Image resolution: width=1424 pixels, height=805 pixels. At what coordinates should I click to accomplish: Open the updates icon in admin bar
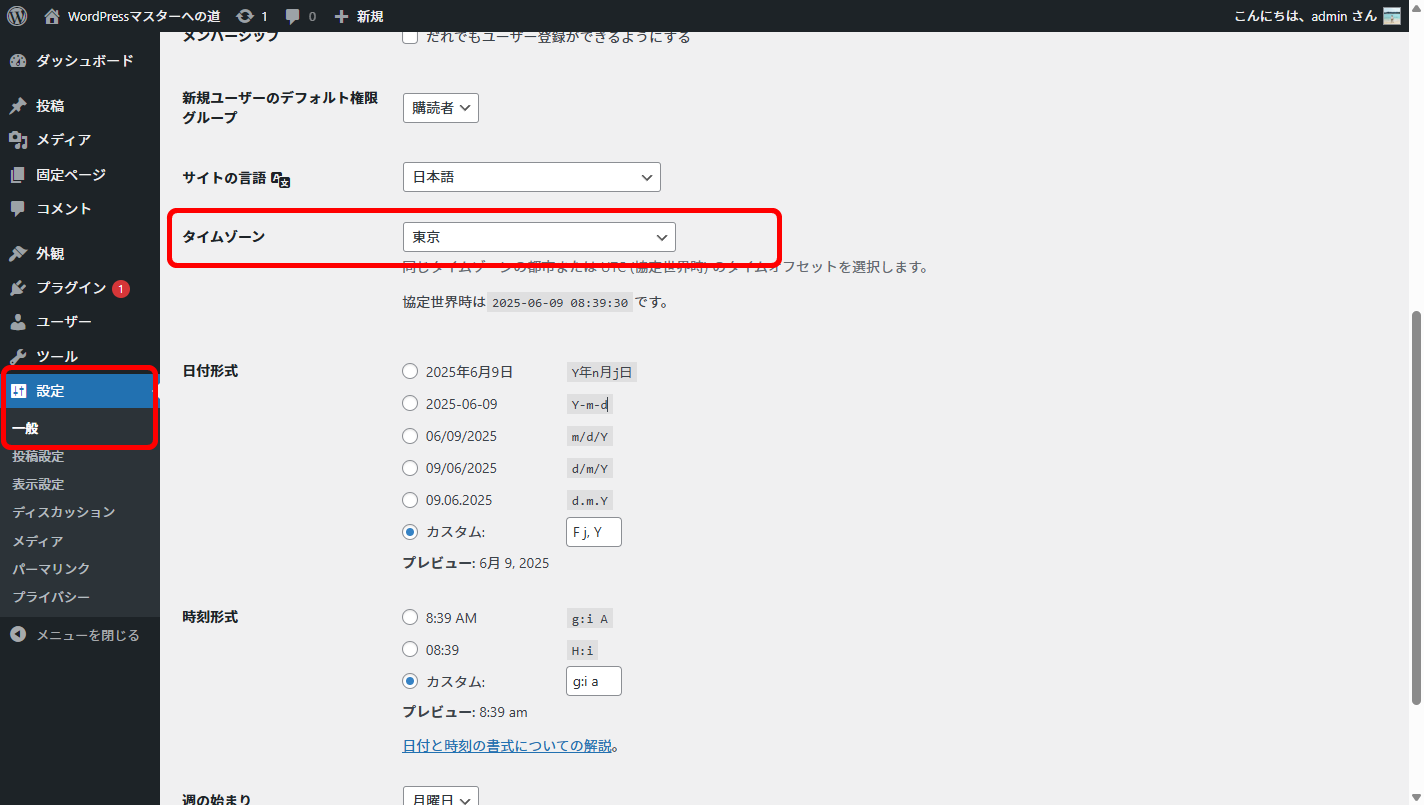click(x=245, y=16)
